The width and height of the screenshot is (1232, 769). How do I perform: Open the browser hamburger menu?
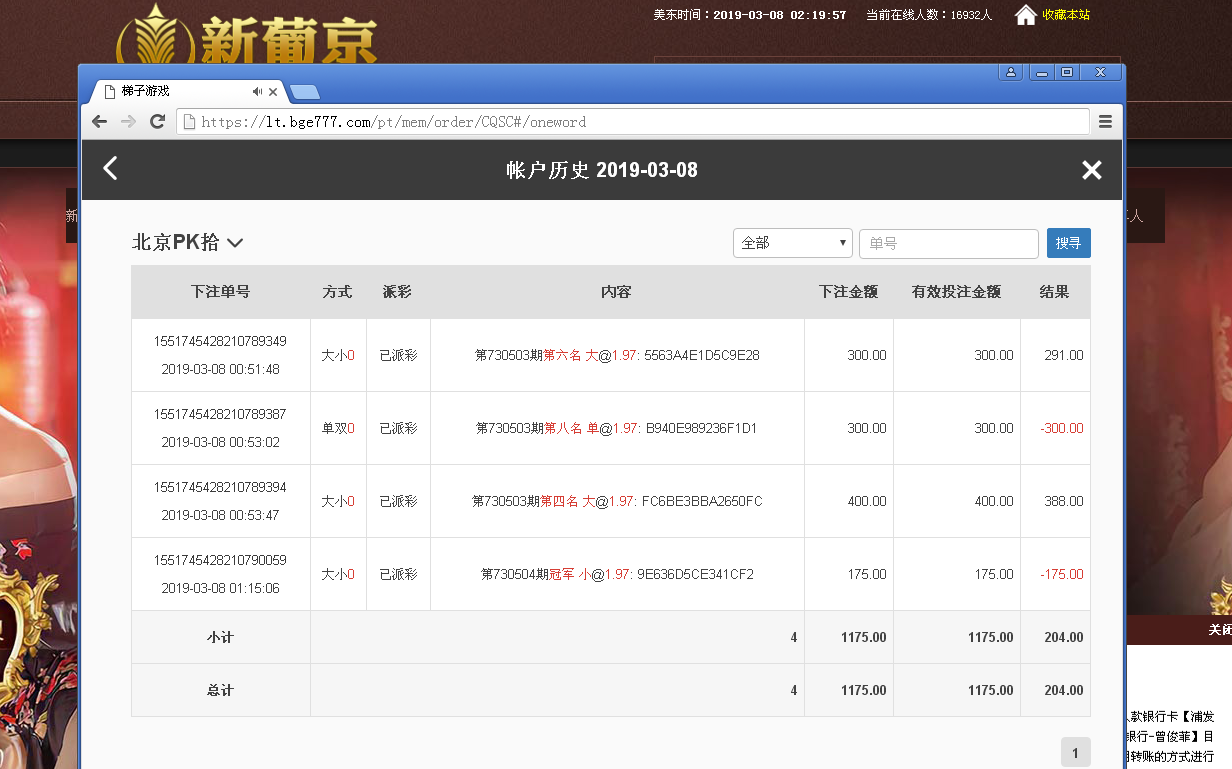(1105, 122)
